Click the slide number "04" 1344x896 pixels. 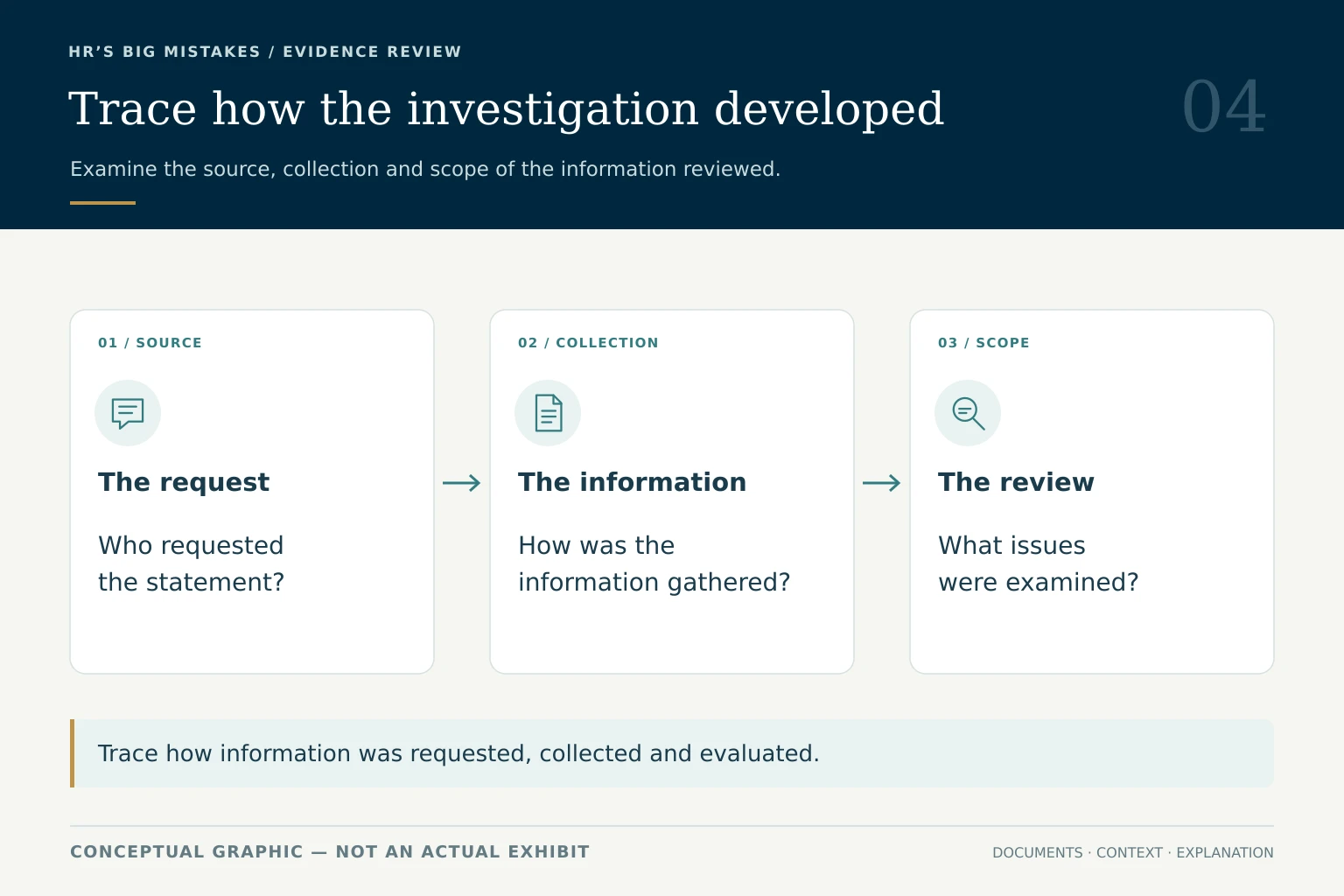[x=1224, y=107]
